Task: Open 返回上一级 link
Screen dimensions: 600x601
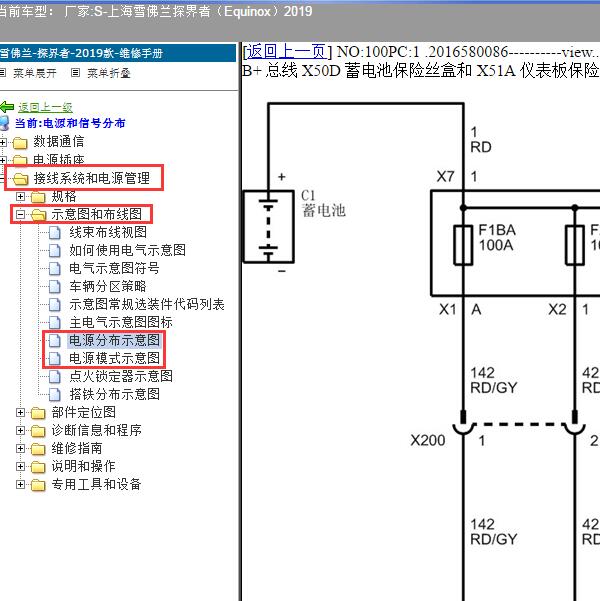Action: click(x=45, y=107)
